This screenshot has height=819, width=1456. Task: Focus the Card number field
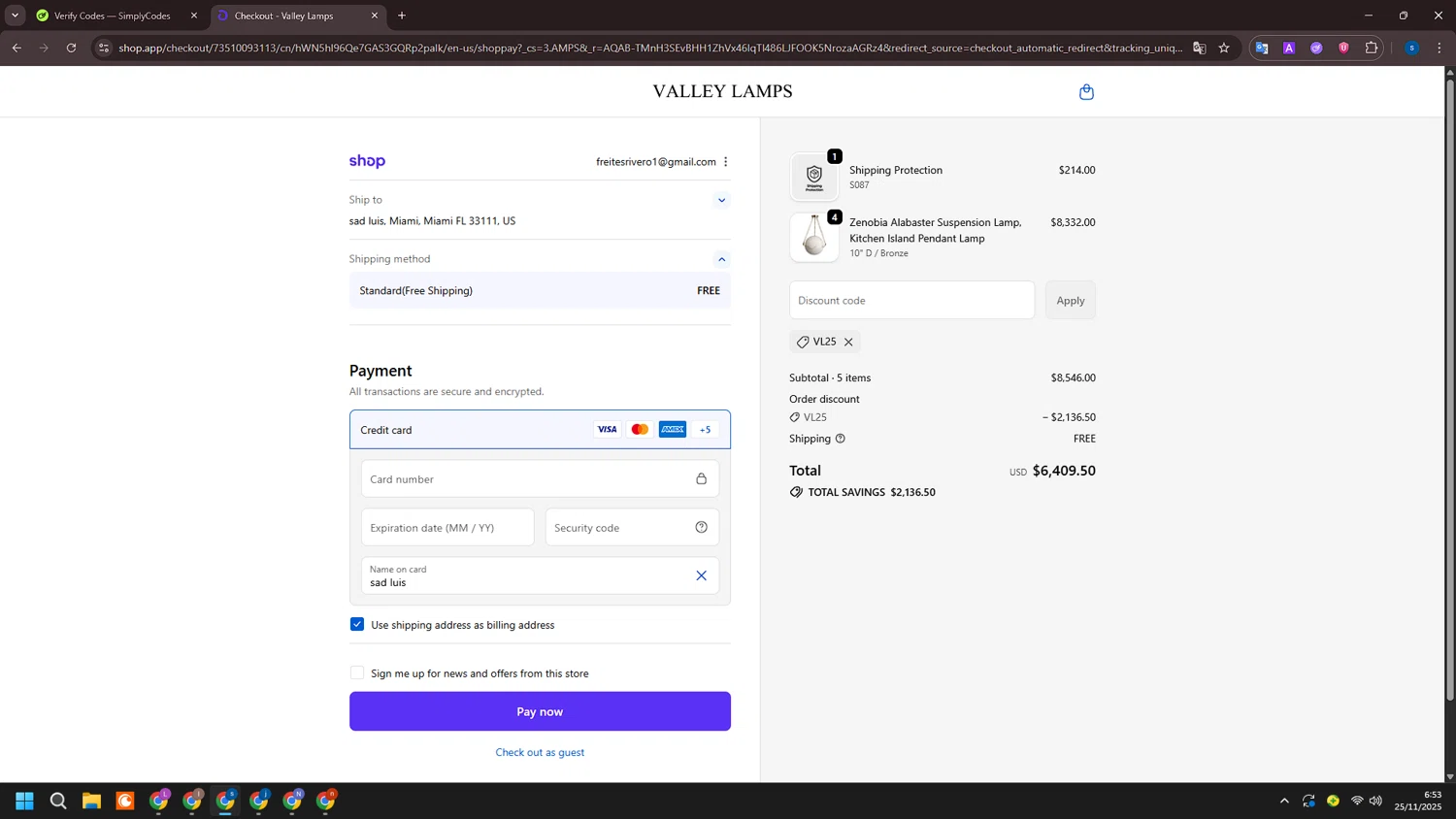click(540, 478)
